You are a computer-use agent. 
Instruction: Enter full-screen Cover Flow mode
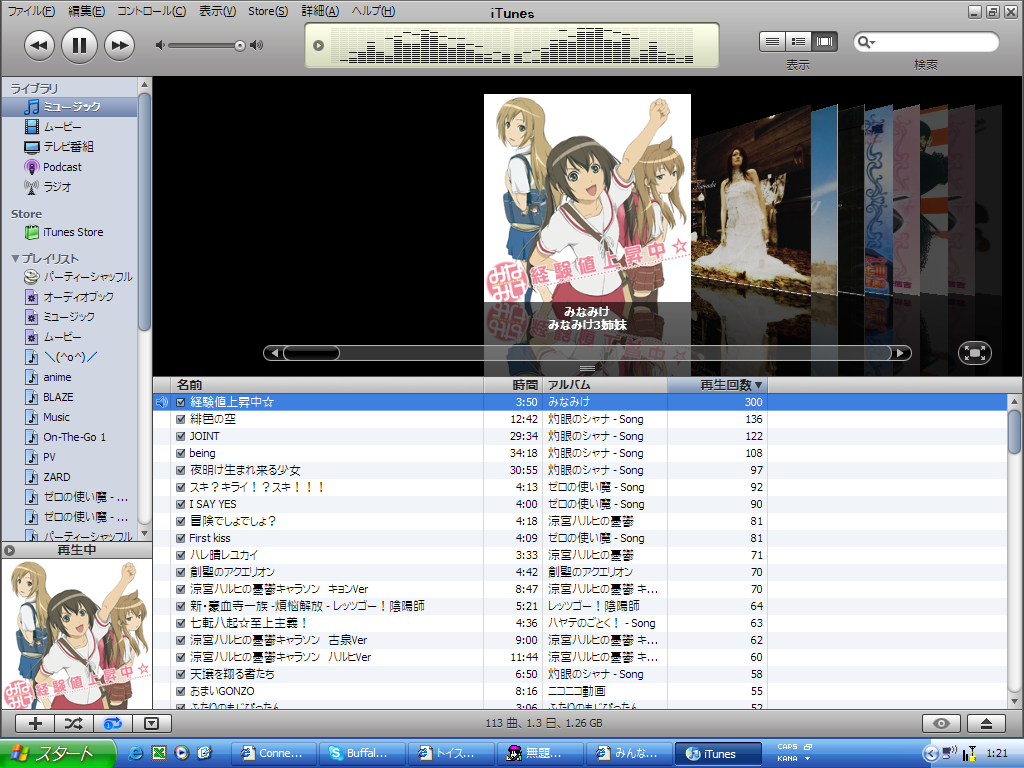click(975, 353)
